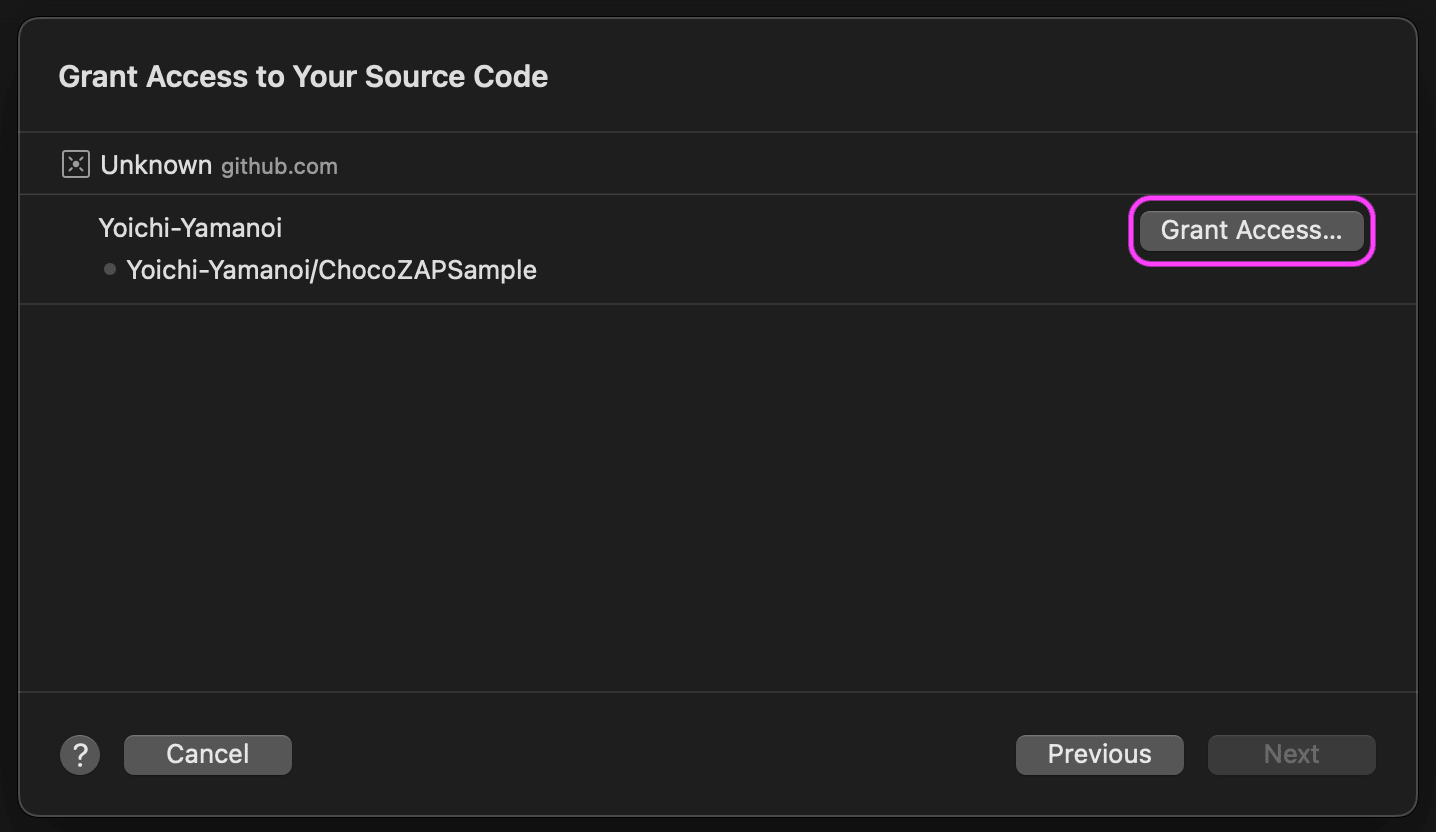Image resolution: width=1436 pixels, height=832 pixels.
Task: Click the status dot beside ChocoZAPSample
Action: (110, 269)
